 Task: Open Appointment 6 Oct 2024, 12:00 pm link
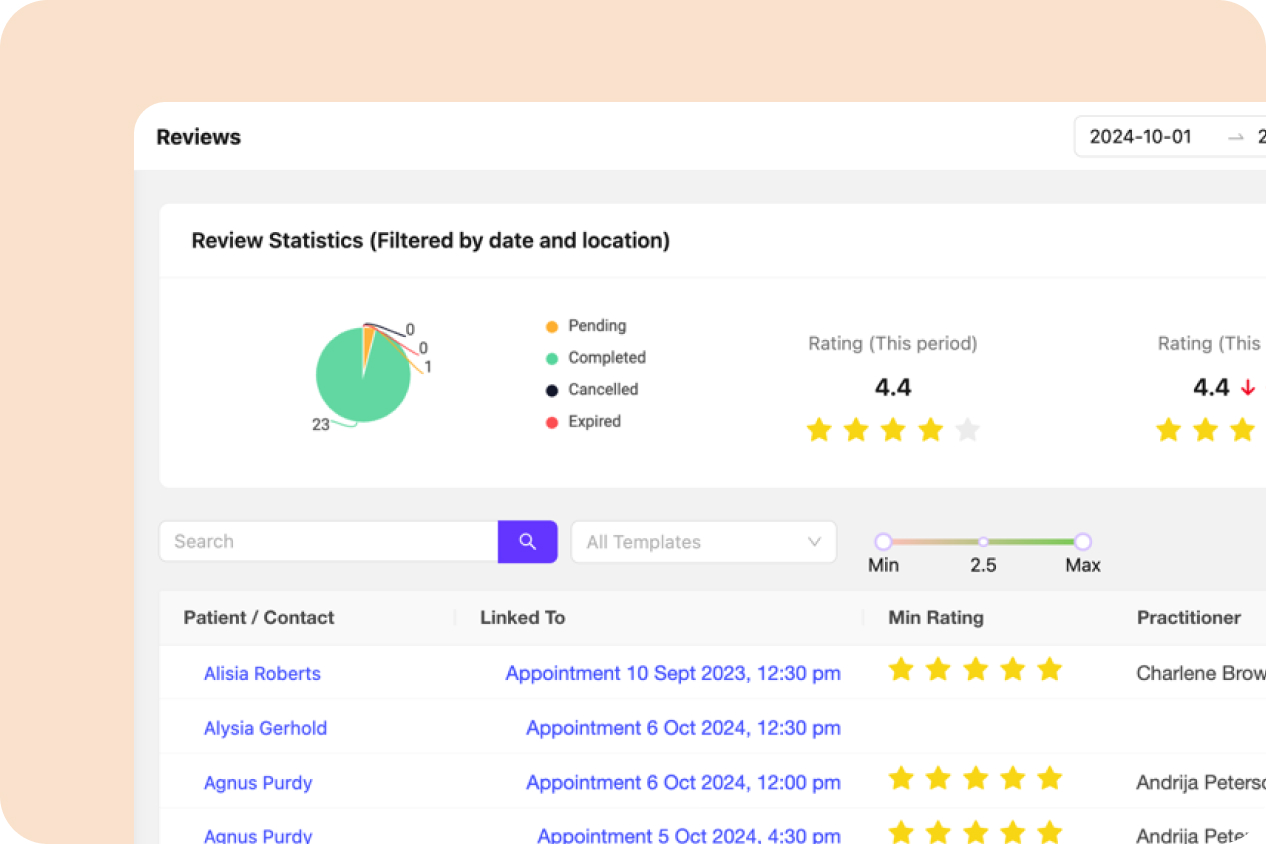tap(683, 782)
